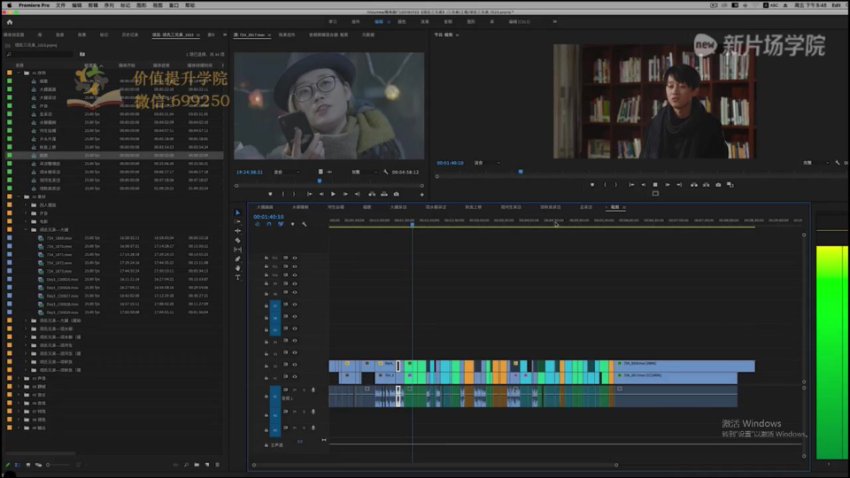The image size is (850, 478).
Task: Open the Program monitor zoom level dropdown
Action: pos(485,162)
